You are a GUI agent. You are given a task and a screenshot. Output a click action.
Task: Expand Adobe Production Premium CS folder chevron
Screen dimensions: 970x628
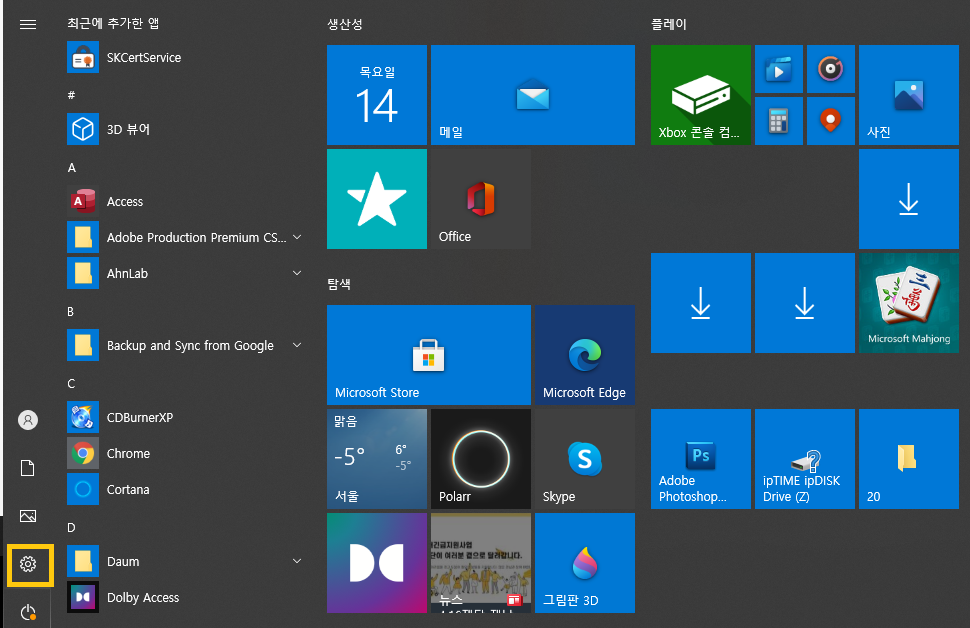tap(297, 237)
